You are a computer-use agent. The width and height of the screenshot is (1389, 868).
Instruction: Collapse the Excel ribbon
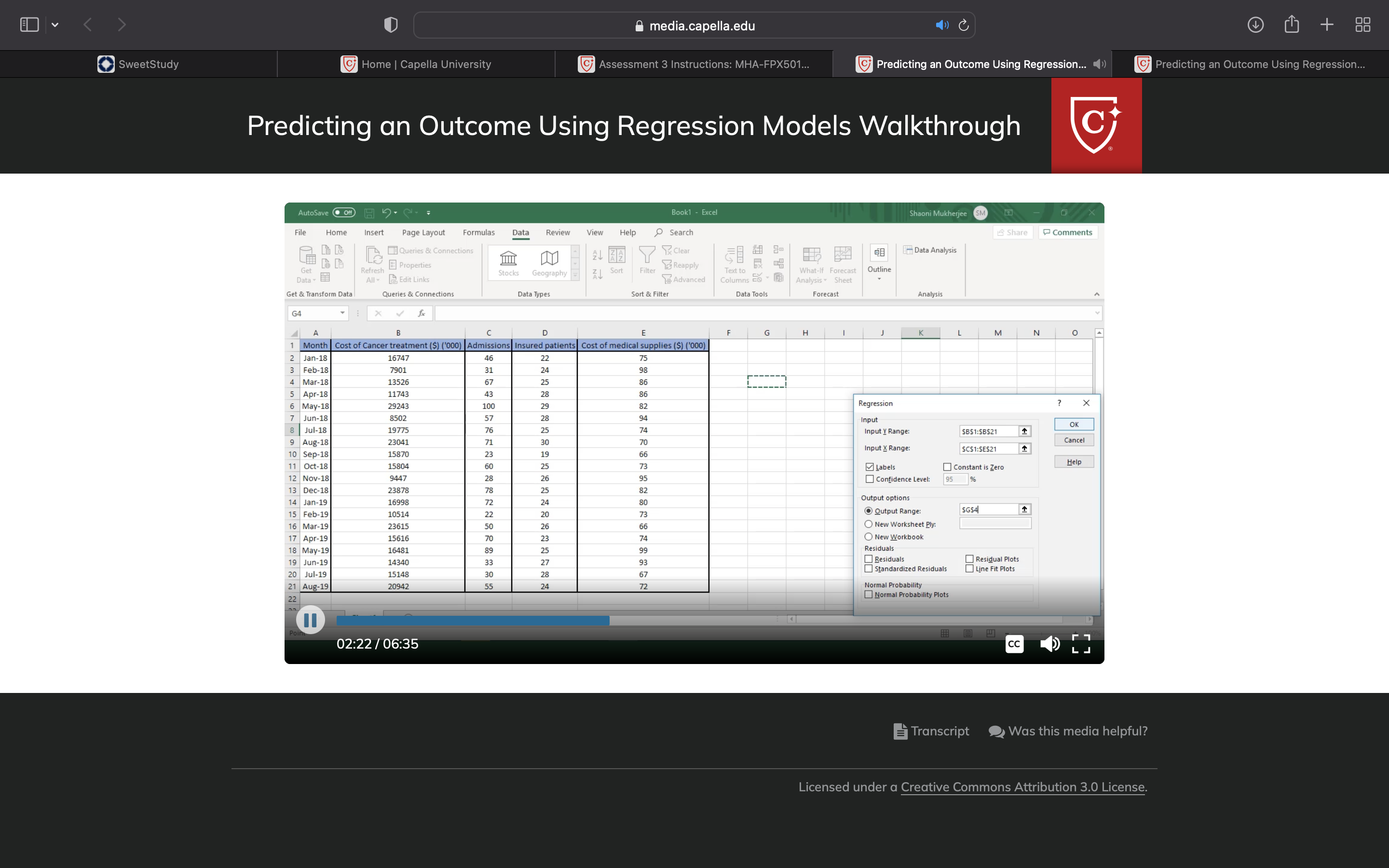pyautogui.click(x=1097, y=294)
